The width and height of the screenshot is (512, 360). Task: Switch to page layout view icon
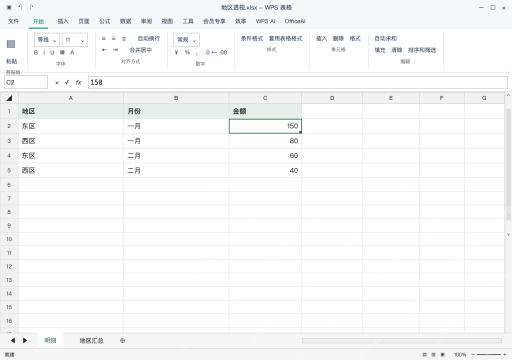click(433, 355)
